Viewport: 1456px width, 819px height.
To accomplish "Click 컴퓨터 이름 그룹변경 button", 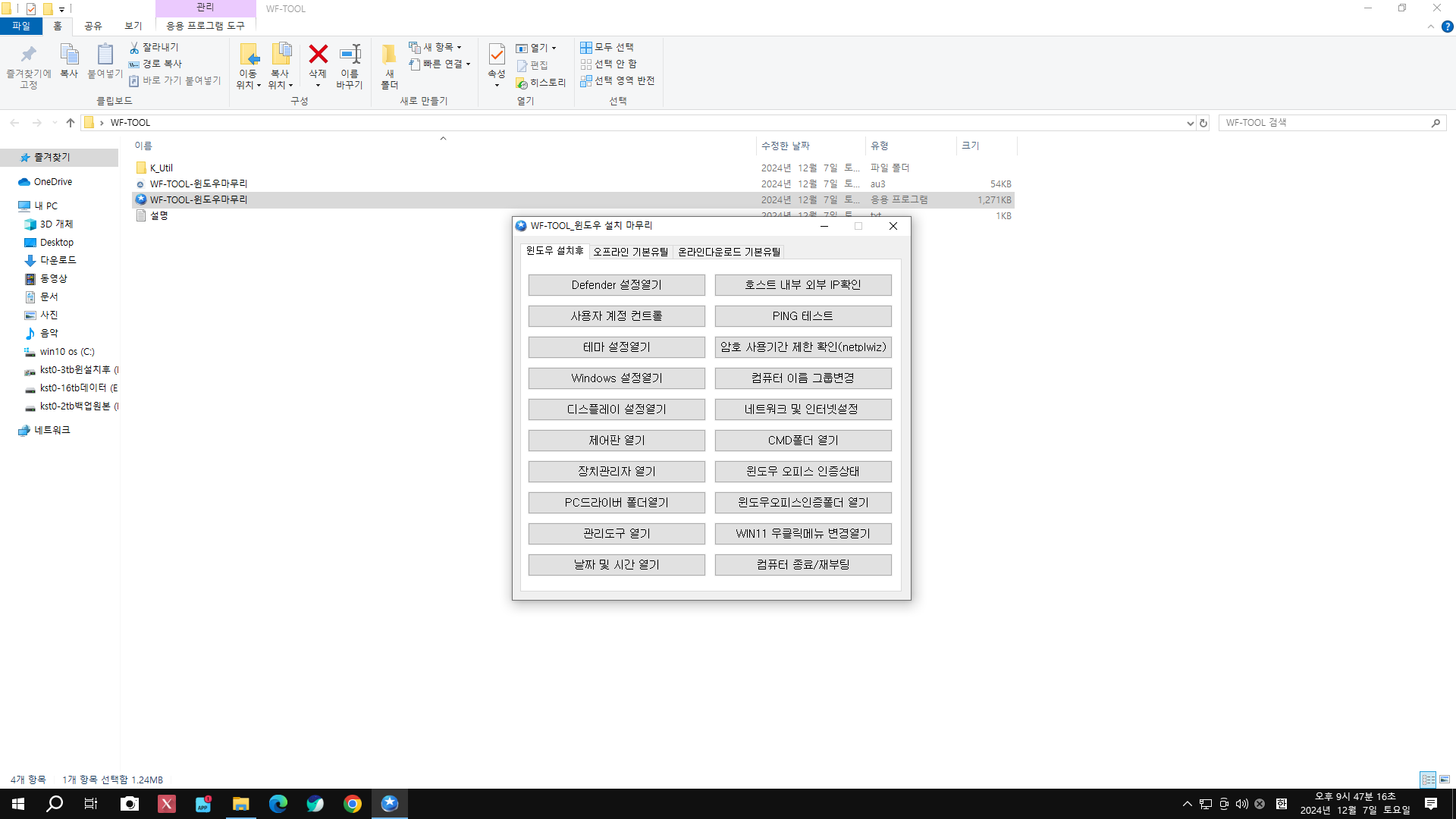I will pos(803,378).
